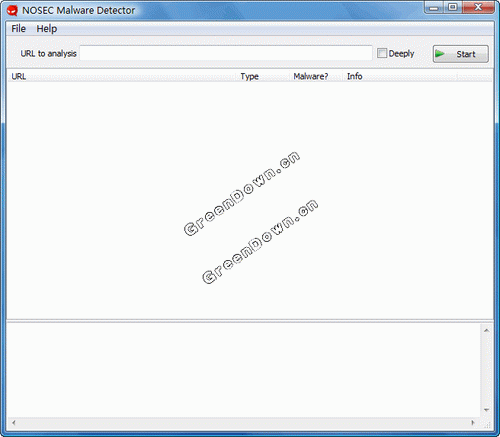
Task: Maximize the NOSEC Malware Detector window
Action: (453, 7)
